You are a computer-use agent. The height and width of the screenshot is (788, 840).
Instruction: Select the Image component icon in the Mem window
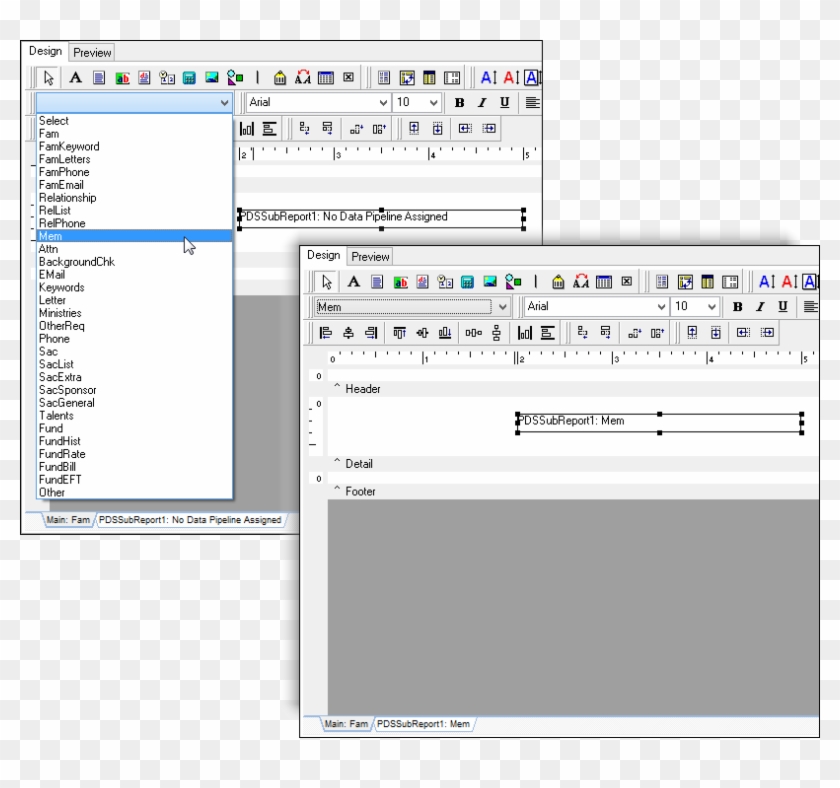click(490, 282)
